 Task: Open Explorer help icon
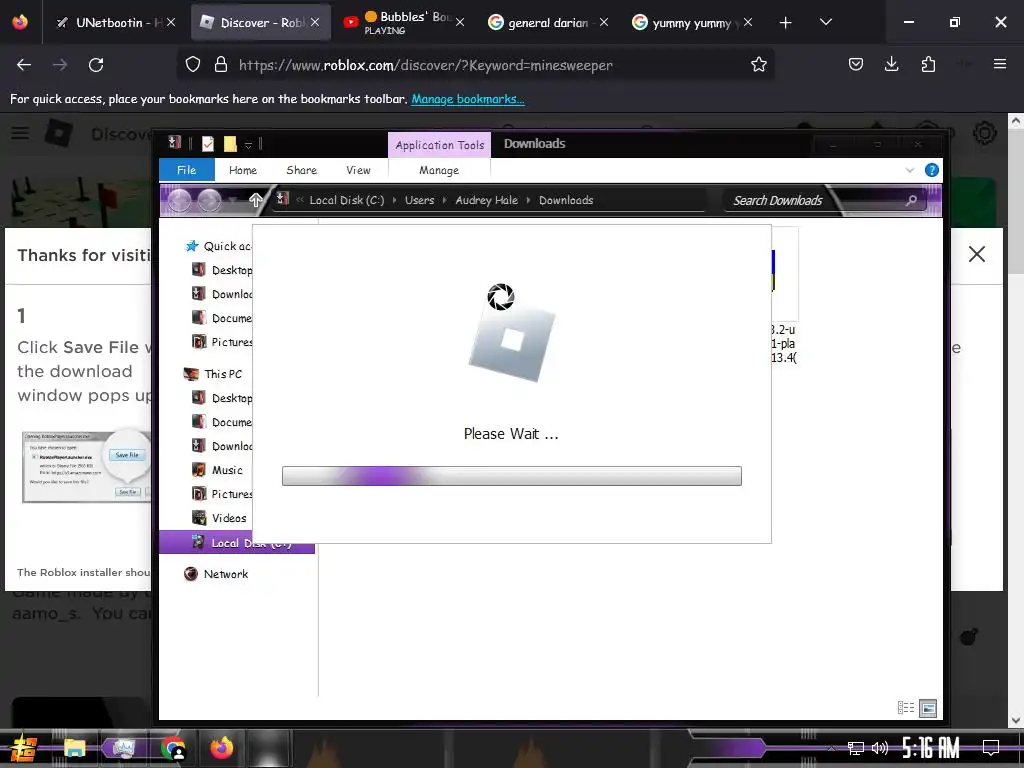pos(932,170)
